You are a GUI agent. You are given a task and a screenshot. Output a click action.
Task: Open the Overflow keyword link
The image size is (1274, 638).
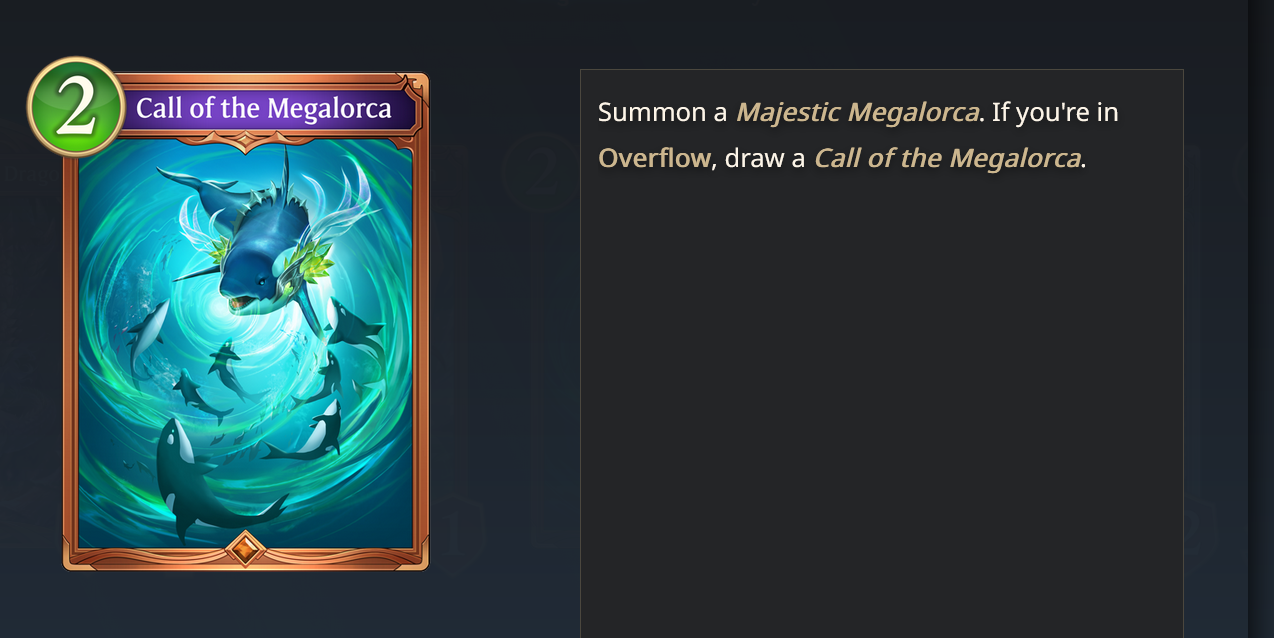[x=654, y=158]
